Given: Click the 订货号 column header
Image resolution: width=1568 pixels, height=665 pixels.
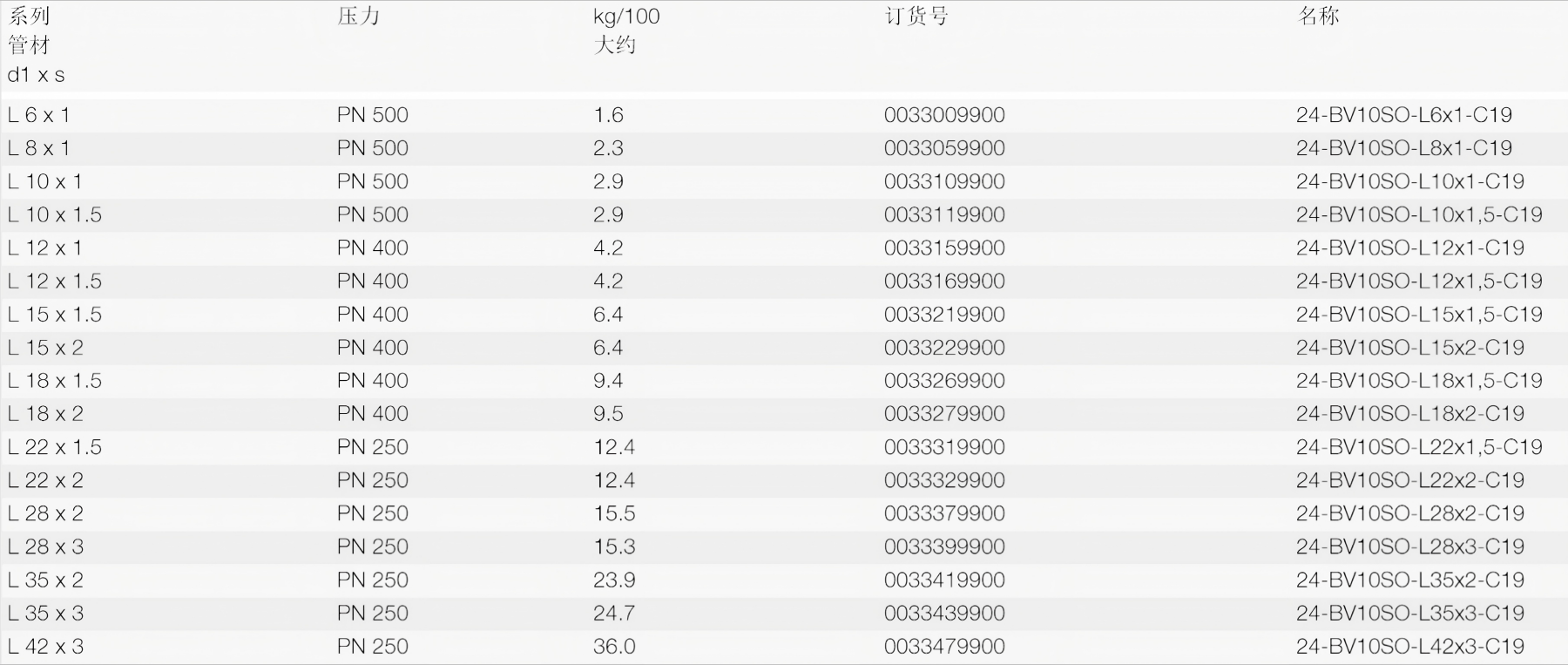Looking at the screenshot, I should [x=916, y=17].
